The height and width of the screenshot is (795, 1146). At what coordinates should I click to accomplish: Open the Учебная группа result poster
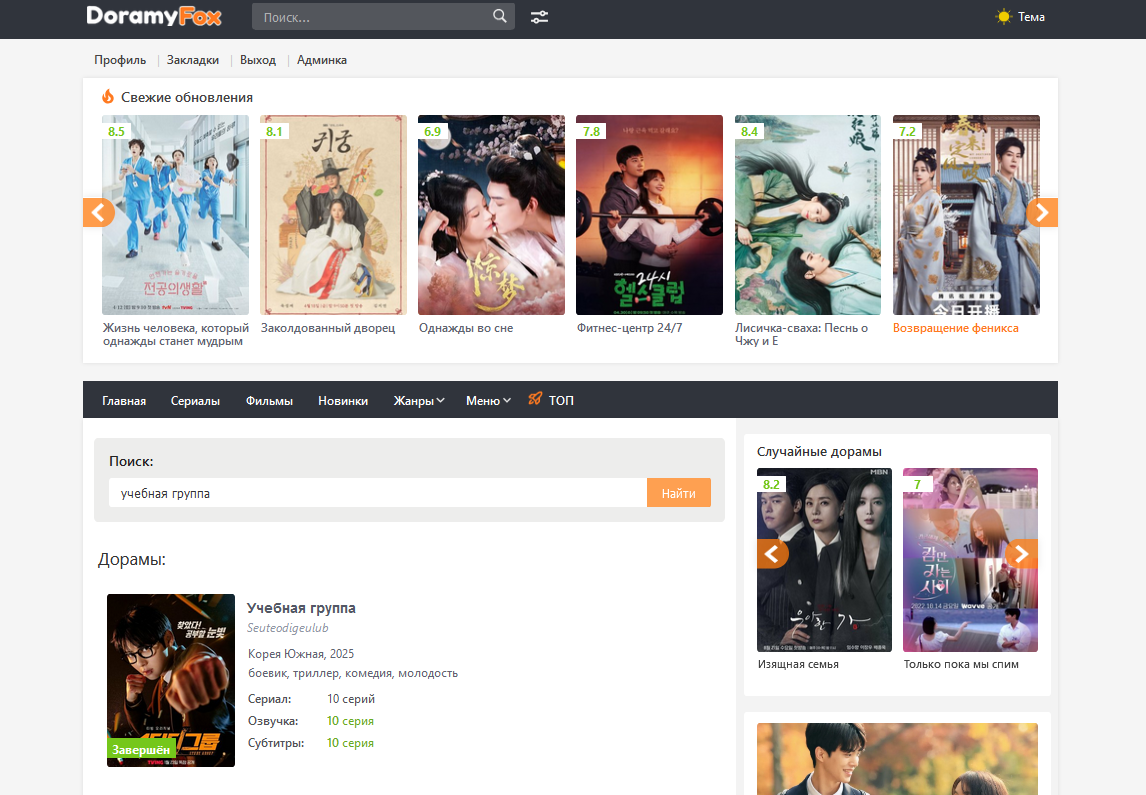tap(171, 680)
